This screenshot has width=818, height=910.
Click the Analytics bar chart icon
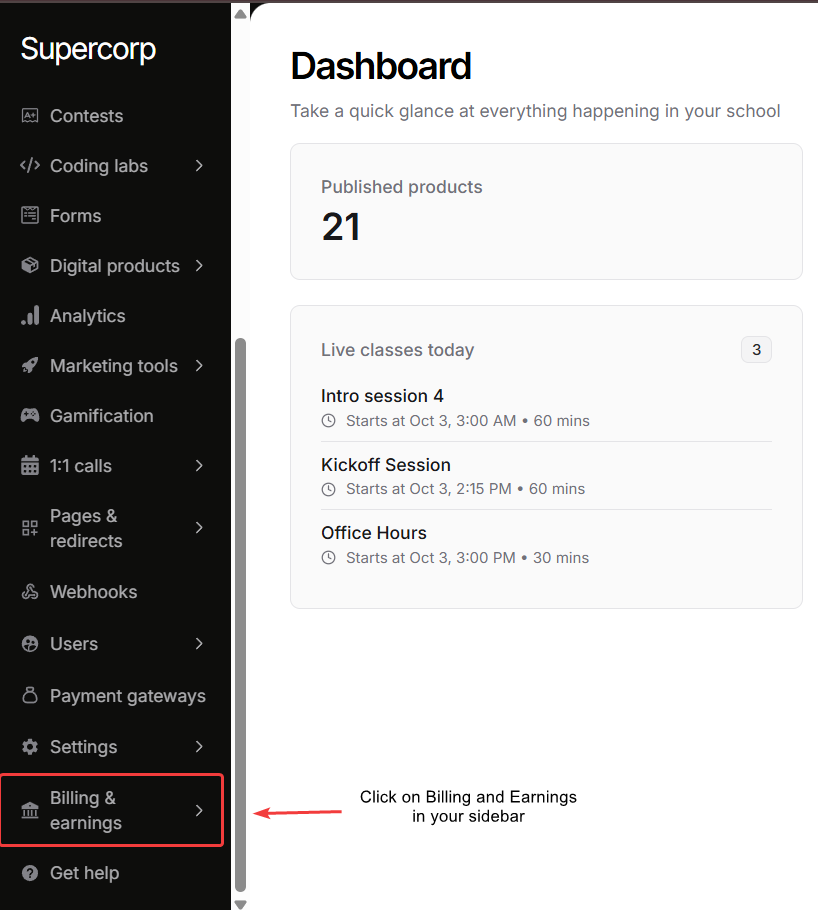(30, 316)
